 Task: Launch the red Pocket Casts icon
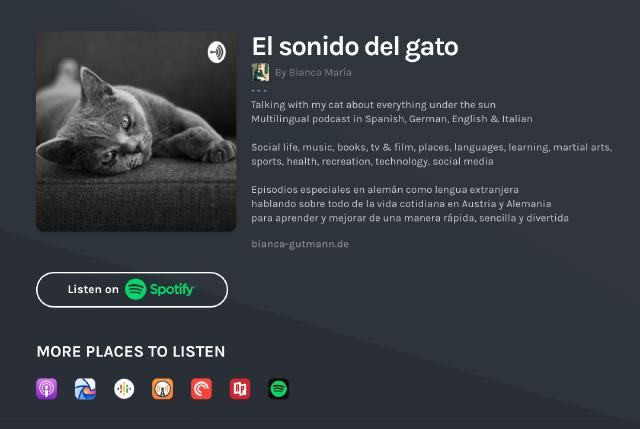(x=201, y=389)
